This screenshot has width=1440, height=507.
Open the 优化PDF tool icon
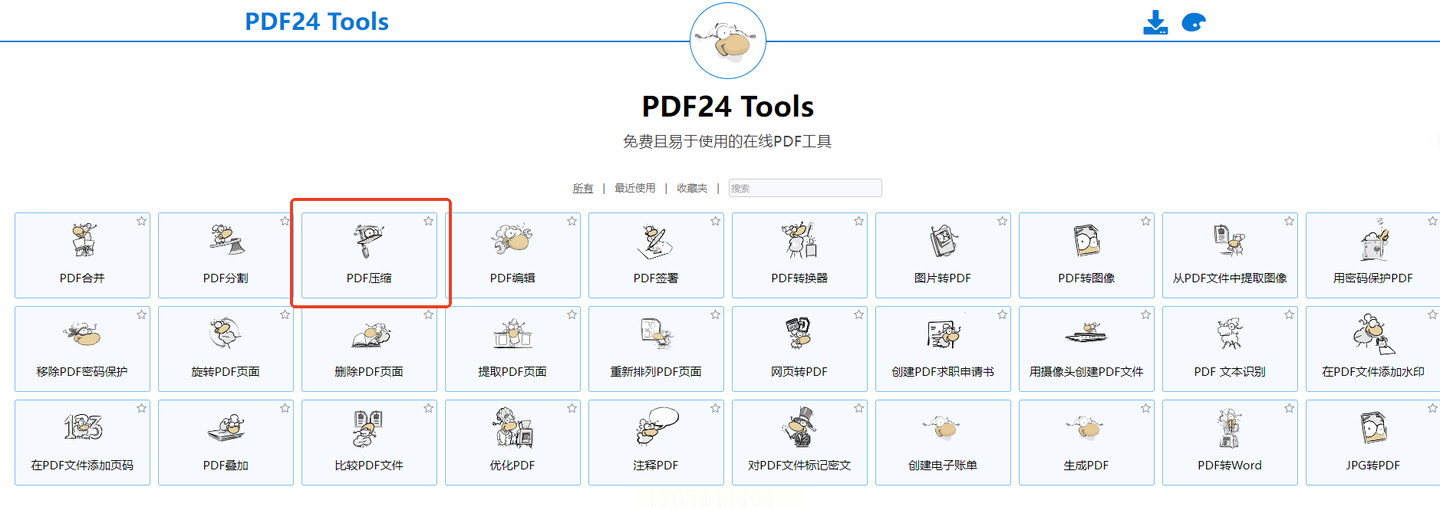coord(513,429)
